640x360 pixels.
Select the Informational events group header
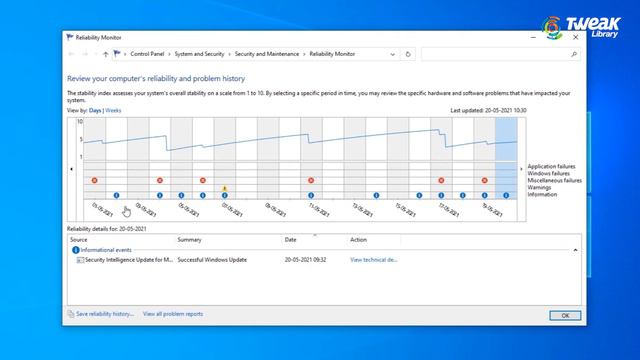[106, 250]
